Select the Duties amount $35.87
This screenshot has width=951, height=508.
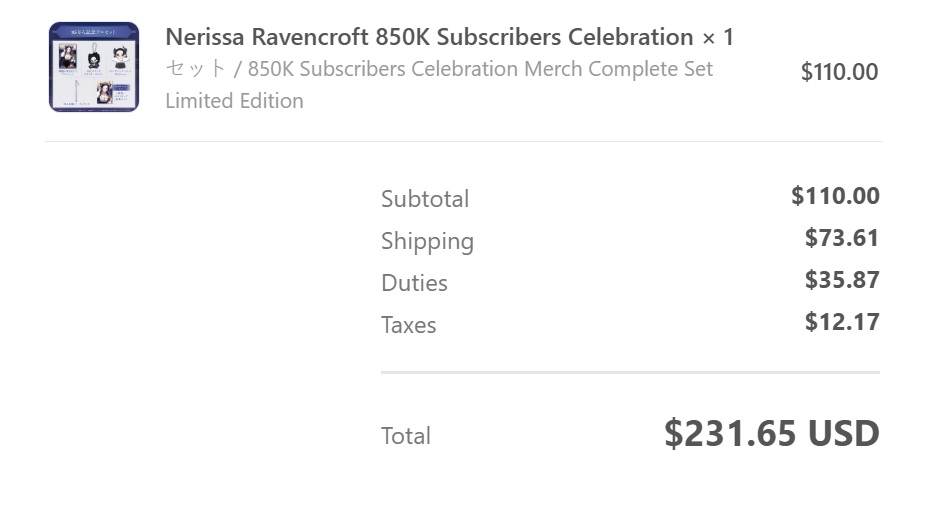[842, 280]
